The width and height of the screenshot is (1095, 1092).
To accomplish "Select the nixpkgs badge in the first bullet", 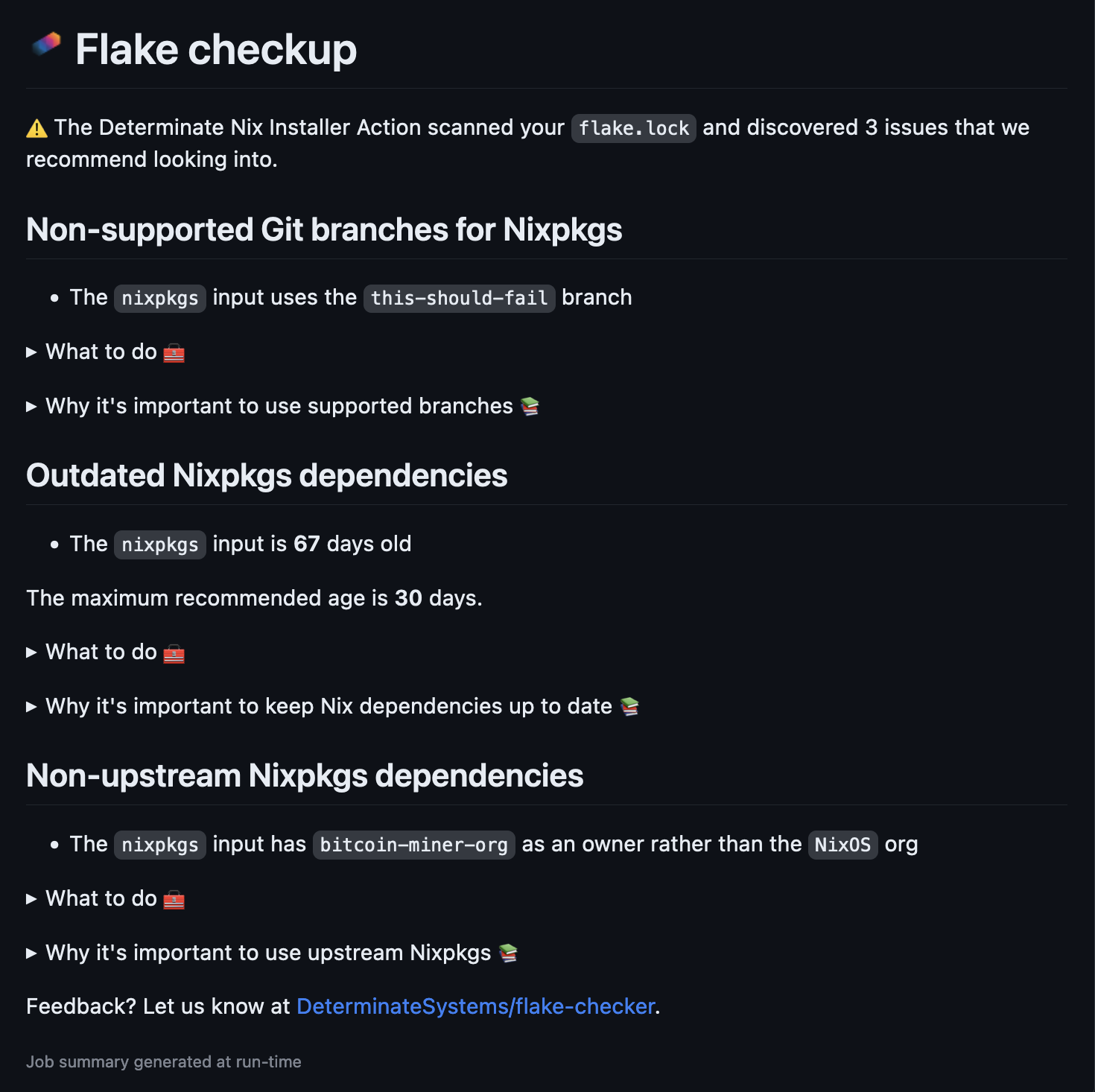I will 159,298.
